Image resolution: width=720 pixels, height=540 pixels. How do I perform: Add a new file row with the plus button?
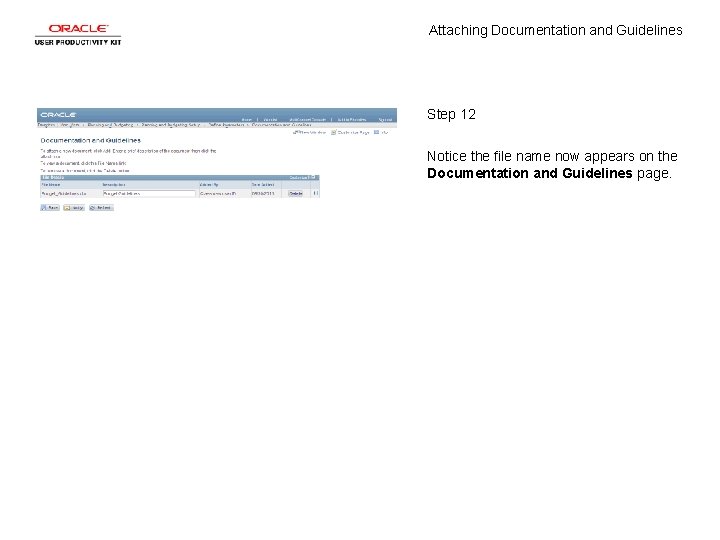(x=315, y=194)
